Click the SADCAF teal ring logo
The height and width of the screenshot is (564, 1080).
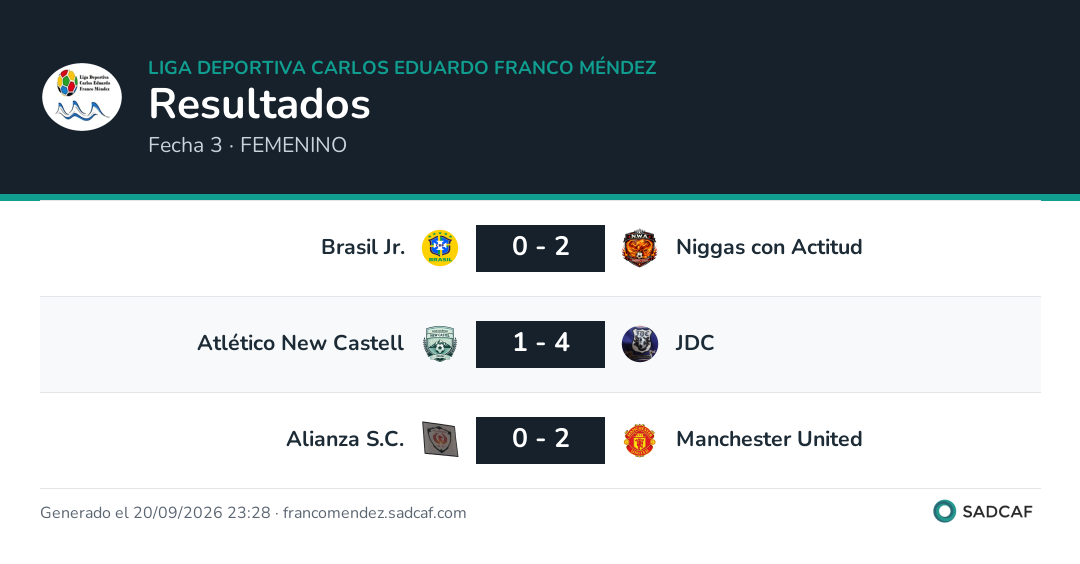point(944,511)
